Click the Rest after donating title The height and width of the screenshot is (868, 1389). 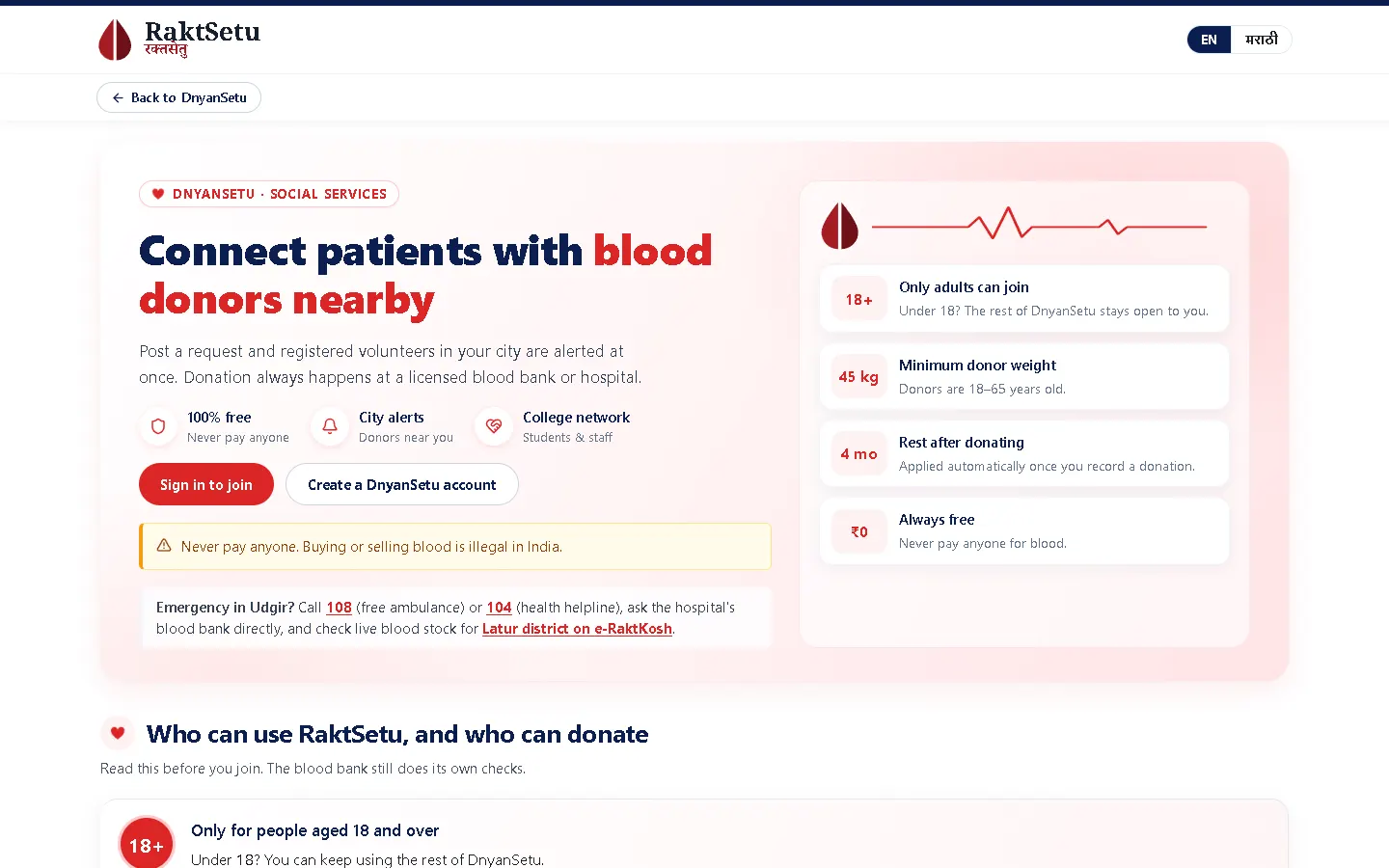(x=962, y=443)
